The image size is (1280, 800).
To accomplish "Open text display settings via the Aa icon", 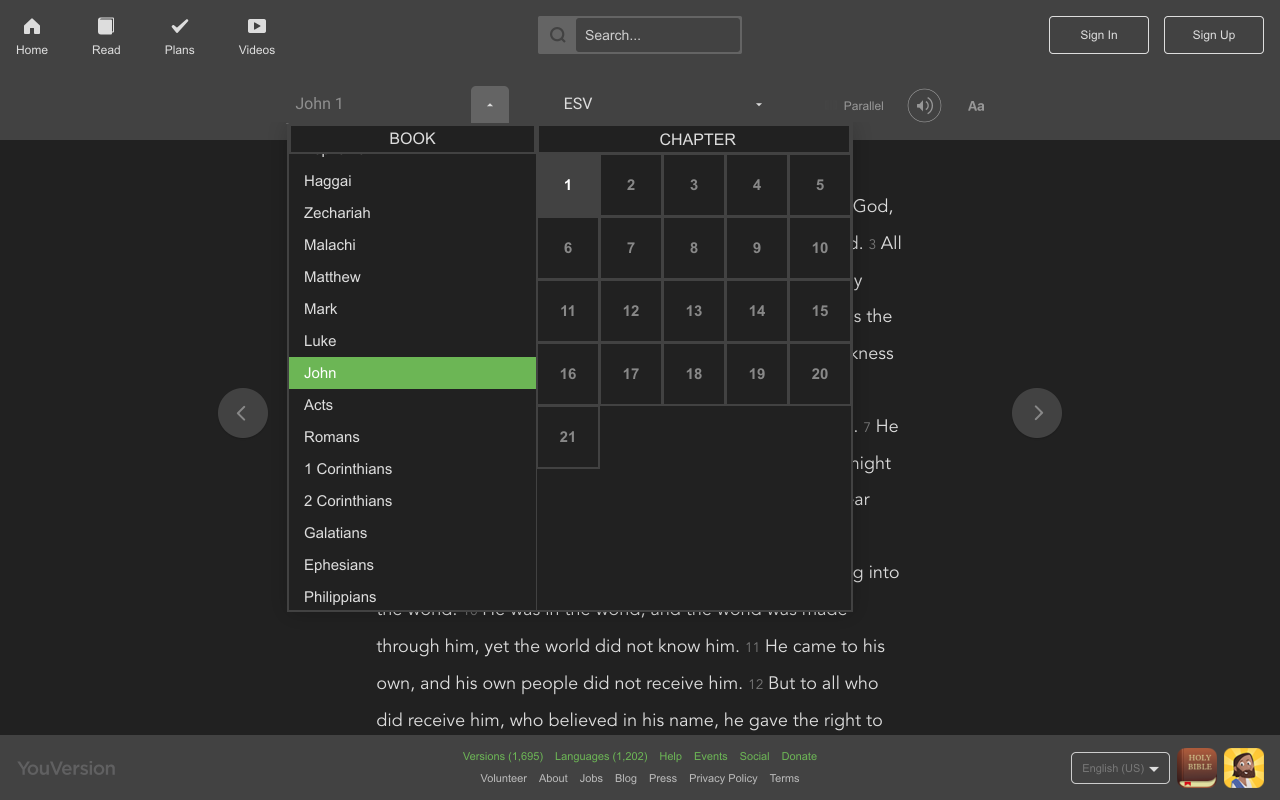I will click(976, 105).
